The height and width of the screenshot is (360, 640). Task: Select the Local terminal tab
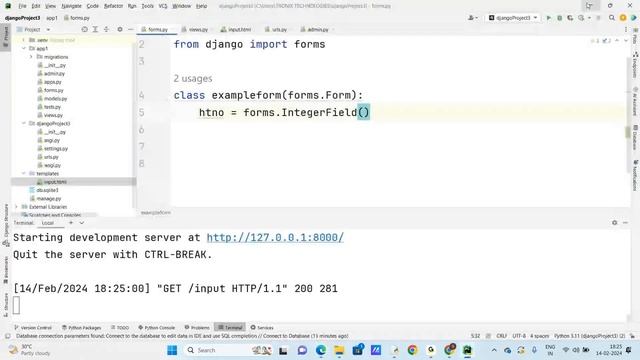tap(48, 223)
